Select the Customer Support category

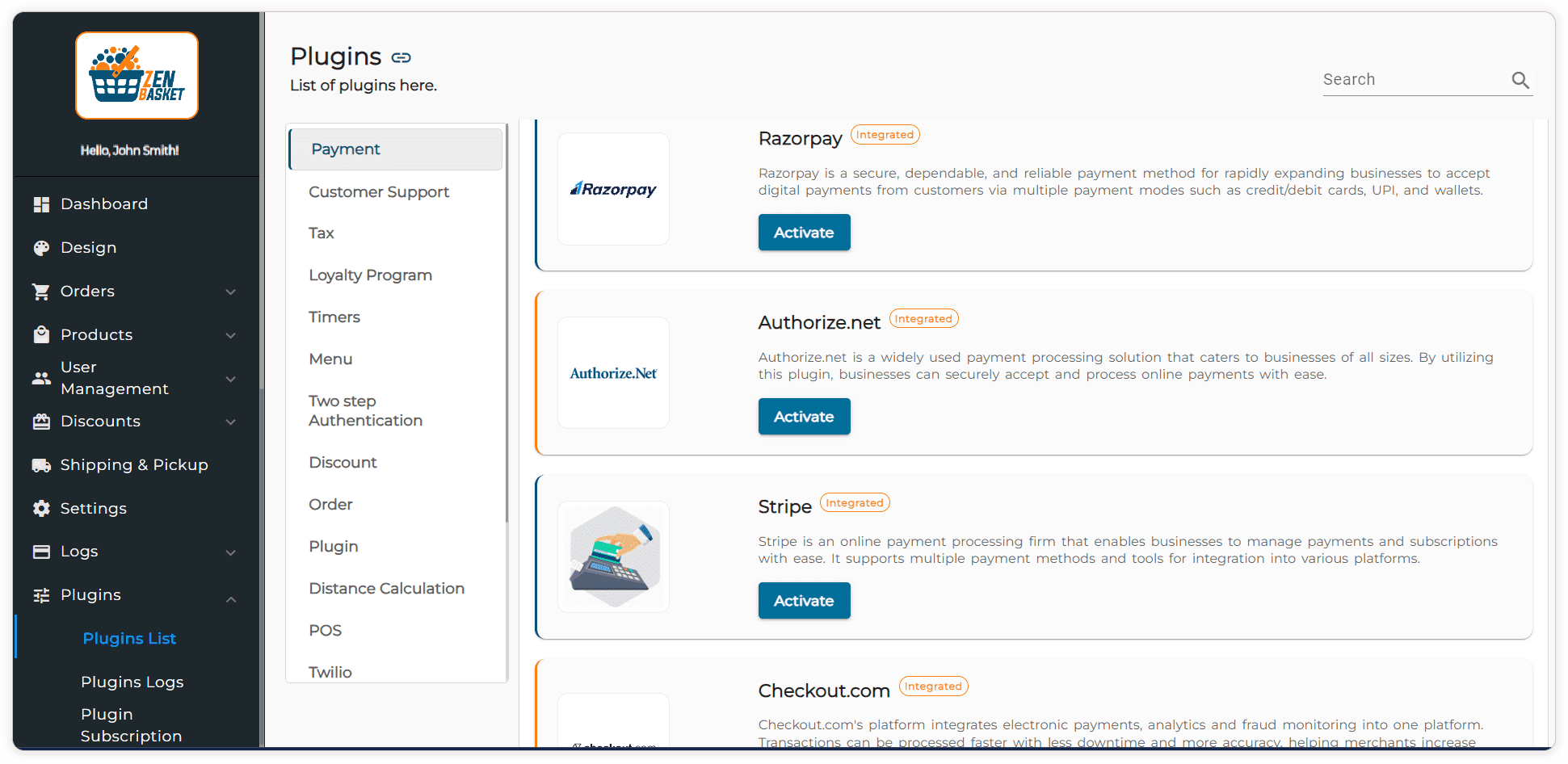pos(379,192)
